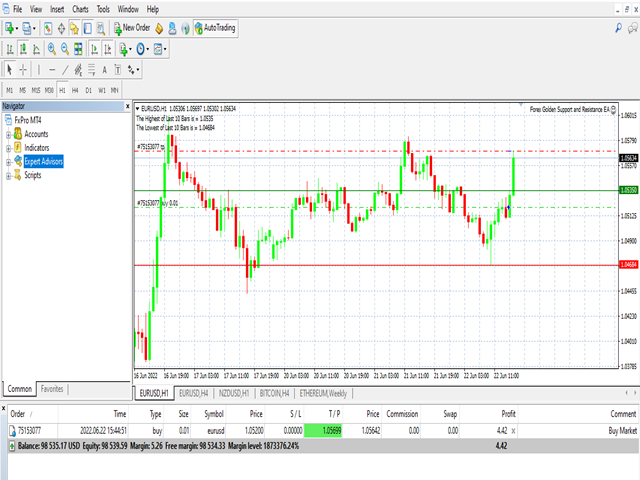Screen dimensions: 640x480
Task: Sort trades by Profit column header
Action: pos(508,414)
